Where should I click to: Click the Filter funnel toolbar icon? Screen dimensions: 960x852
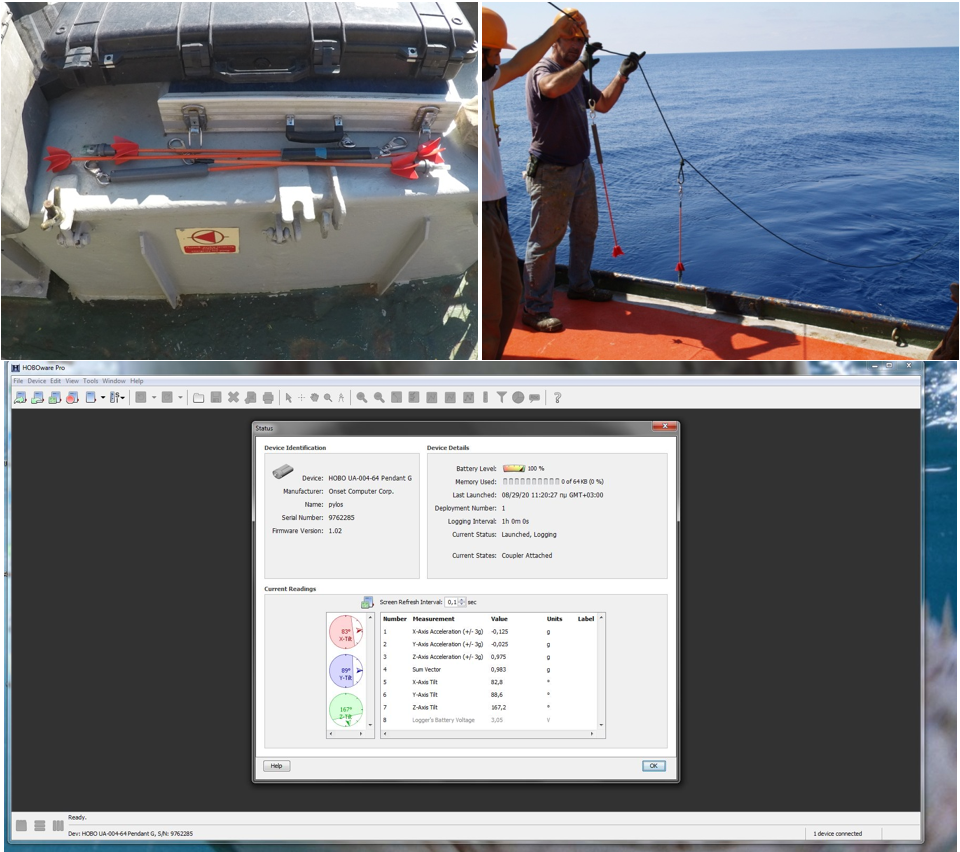click(x=501, y=398)
